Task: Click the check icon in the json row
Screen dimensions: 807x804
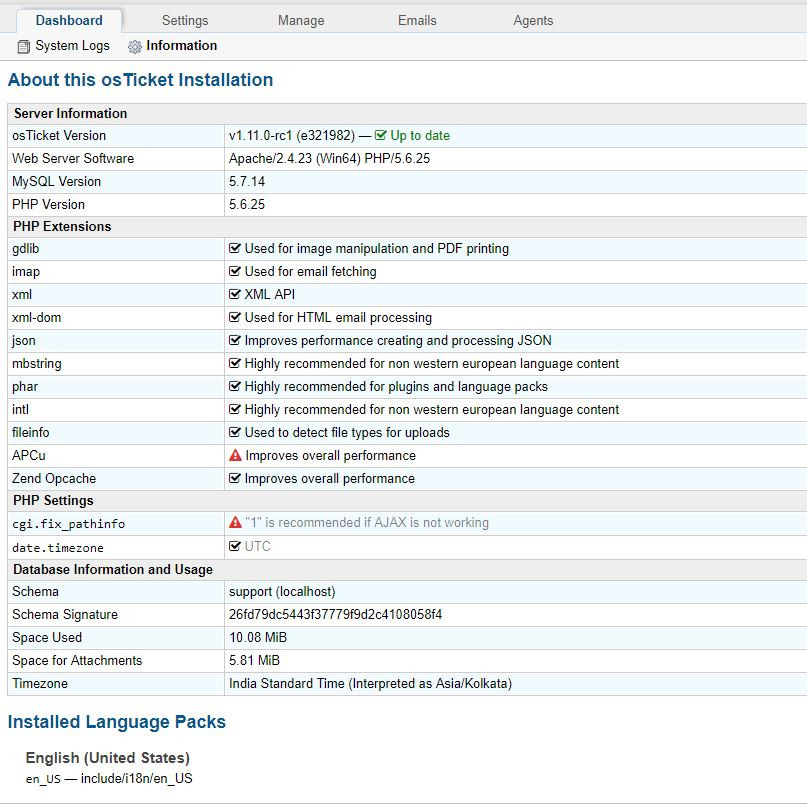Action: pyautogui.click(x=235, y=340)
